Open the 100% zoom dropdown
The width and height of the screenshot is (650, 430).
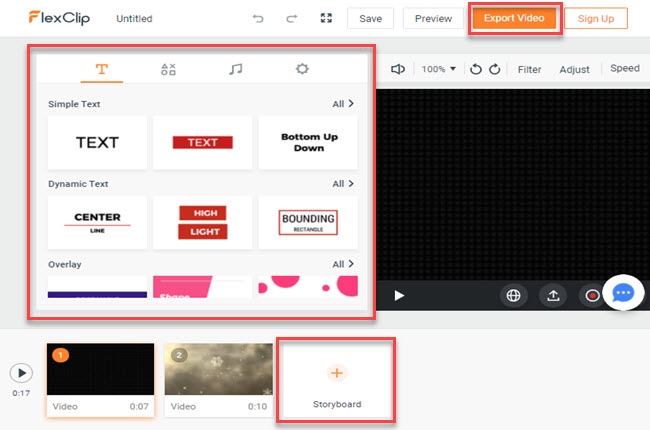point(439,69)
